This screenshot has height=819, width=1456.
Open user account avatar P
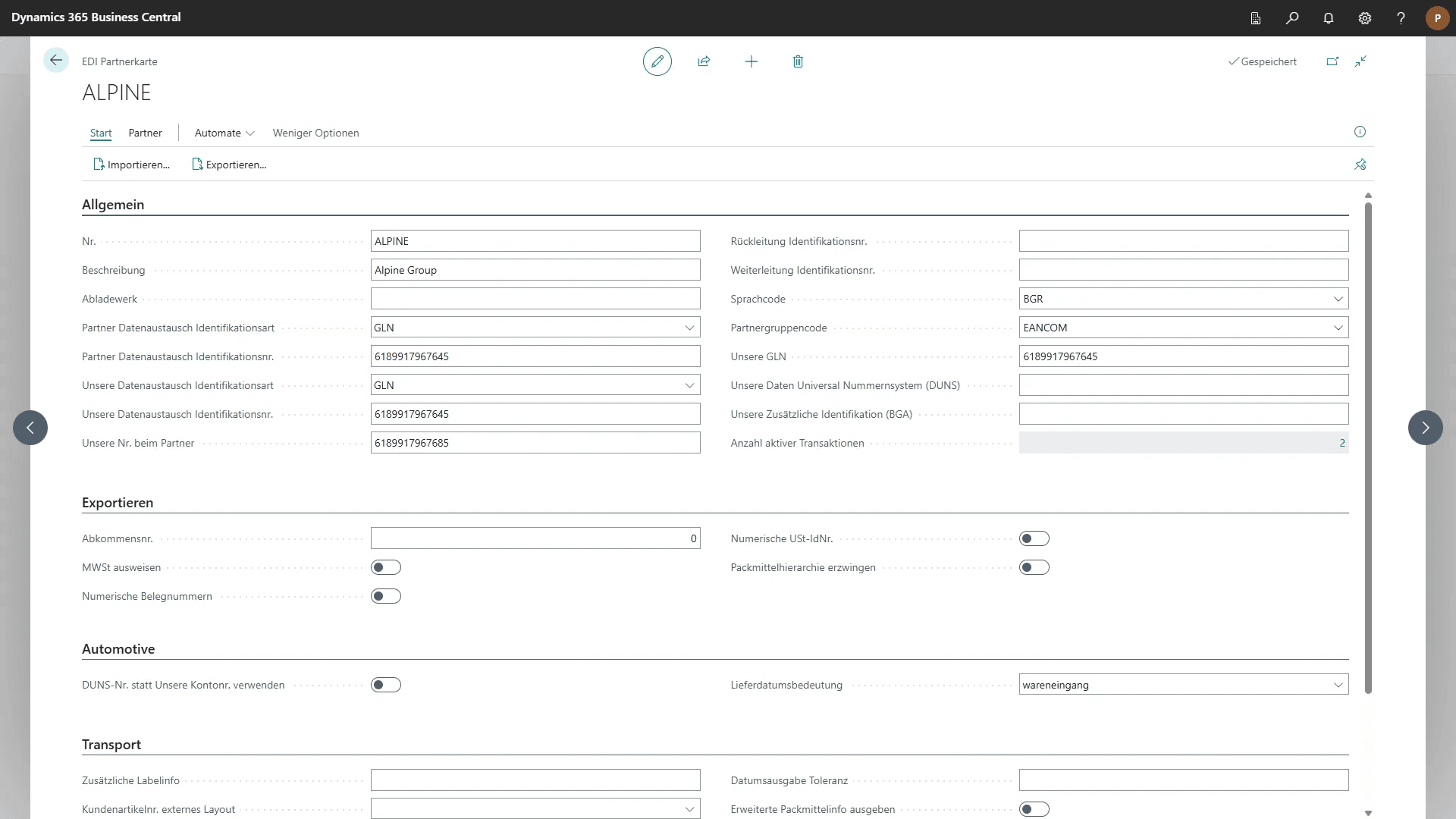click(1438, 18)
